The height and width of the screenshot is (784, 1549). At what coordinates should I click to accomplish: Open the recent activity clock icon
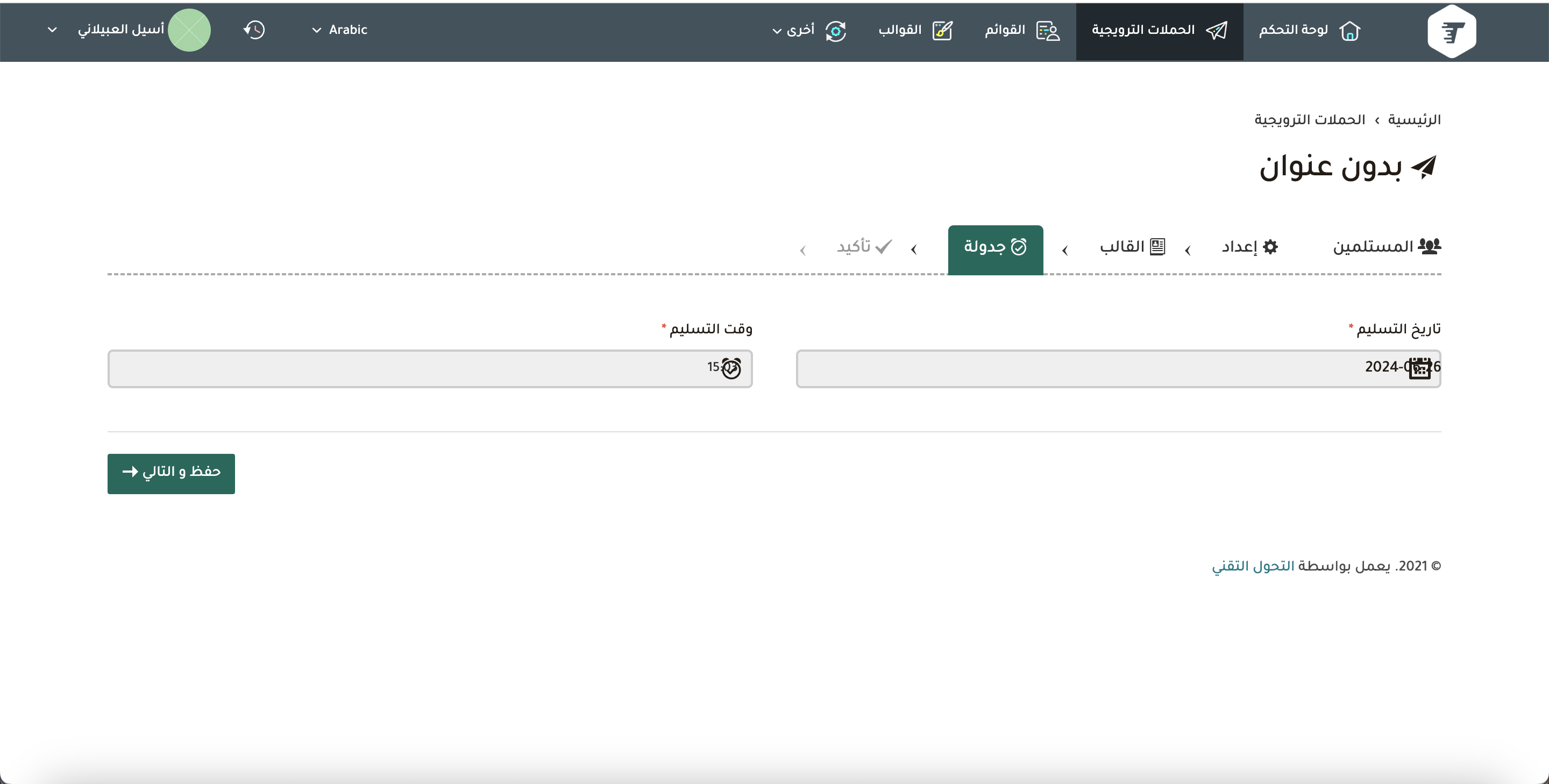coord(254,30)
